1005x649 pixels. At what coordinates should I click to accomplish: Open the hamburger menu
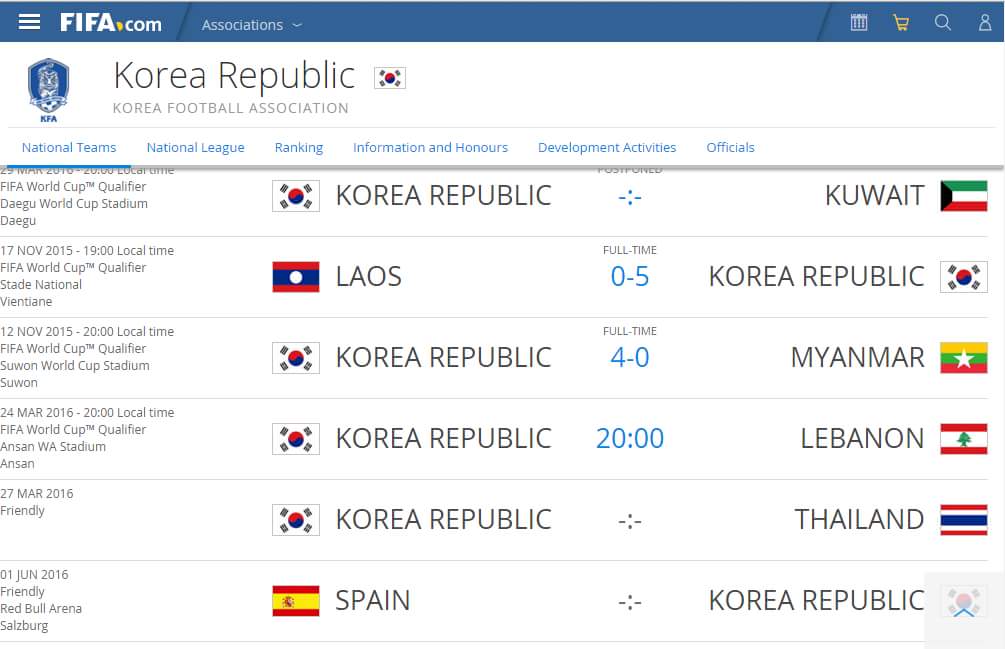pyautogui.click(x=30, y=22)
